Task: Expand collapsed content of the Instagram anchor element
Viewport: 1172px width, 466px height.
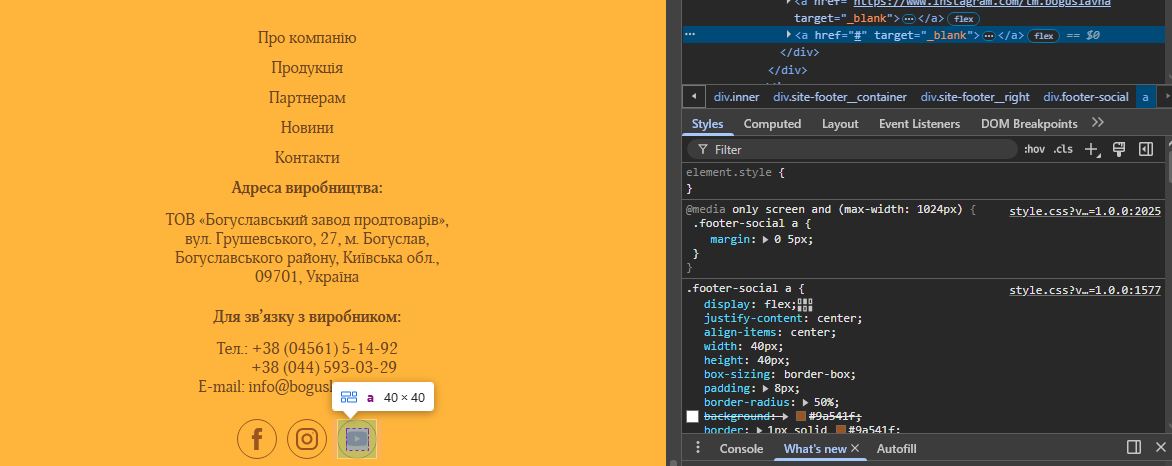Action: point(909,19)
